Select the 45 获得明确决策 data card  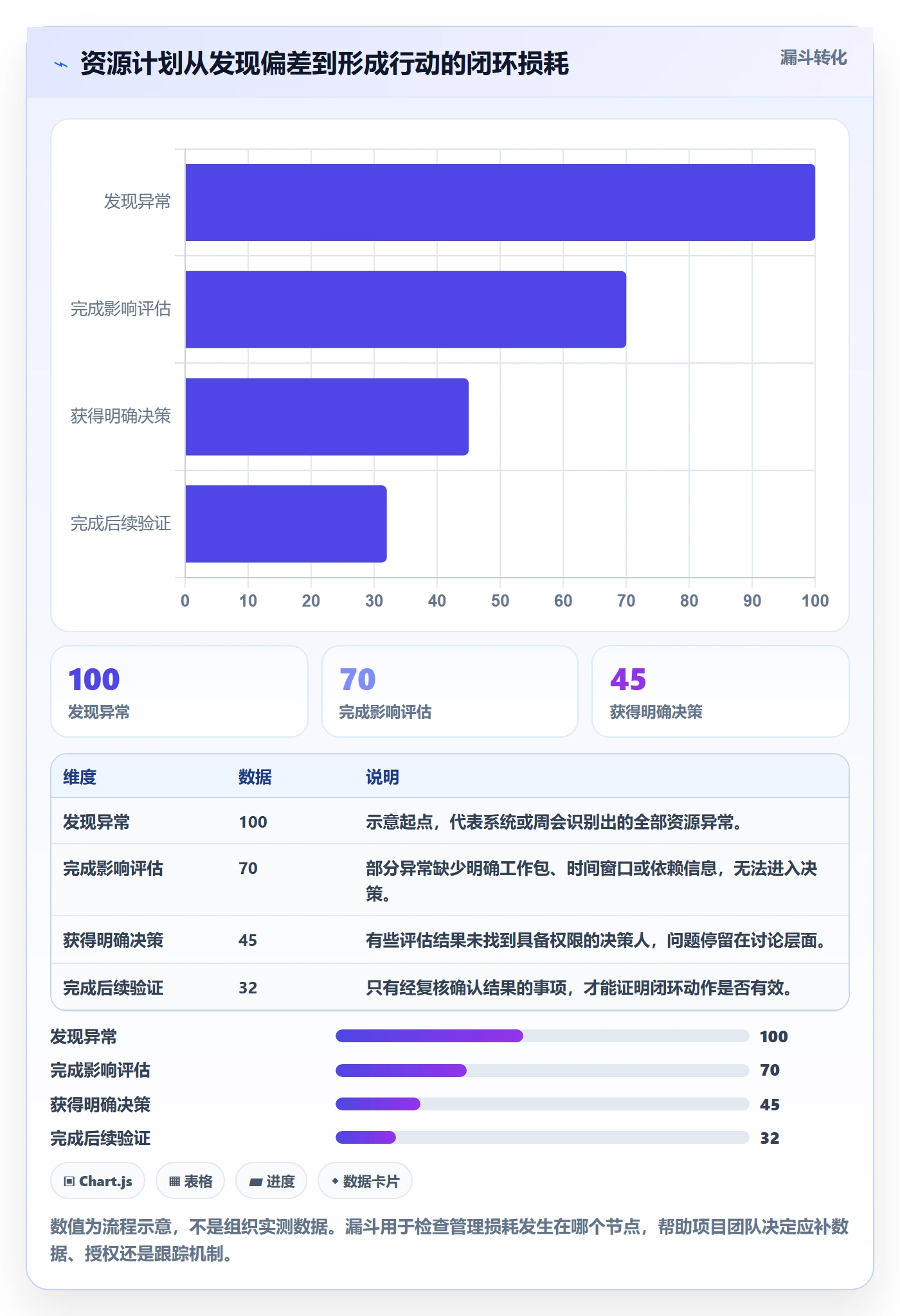tap(721, 691)
